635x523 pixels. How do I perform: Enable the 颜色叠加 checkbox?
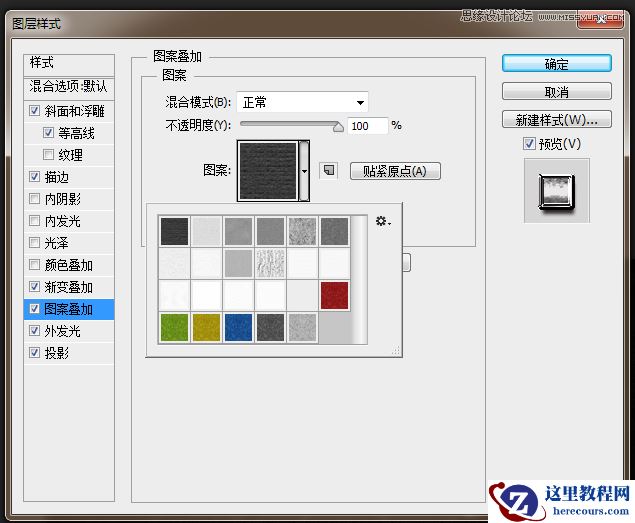[34, 265]
